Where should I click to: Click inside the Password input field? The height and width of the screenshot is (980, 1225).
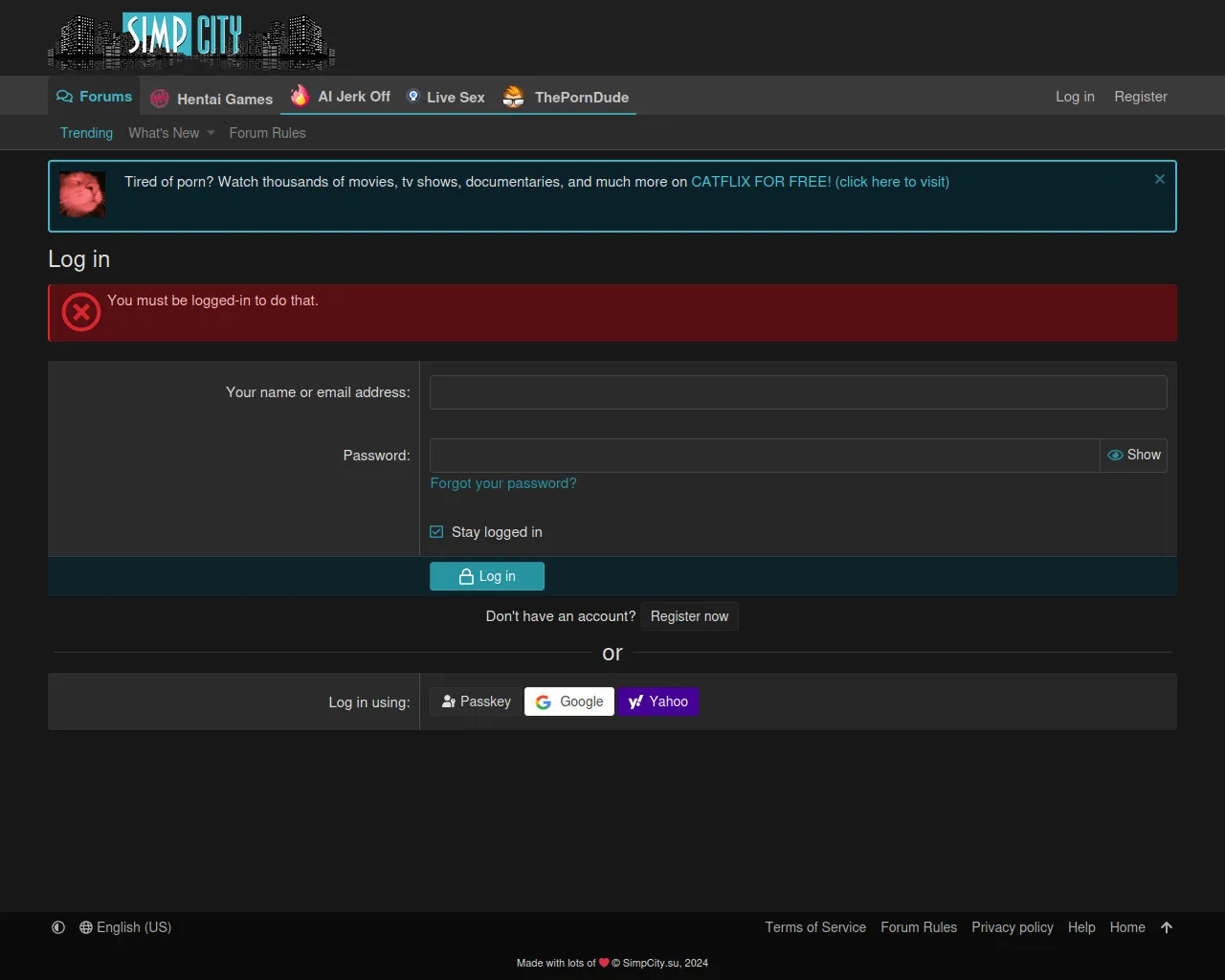764,456
